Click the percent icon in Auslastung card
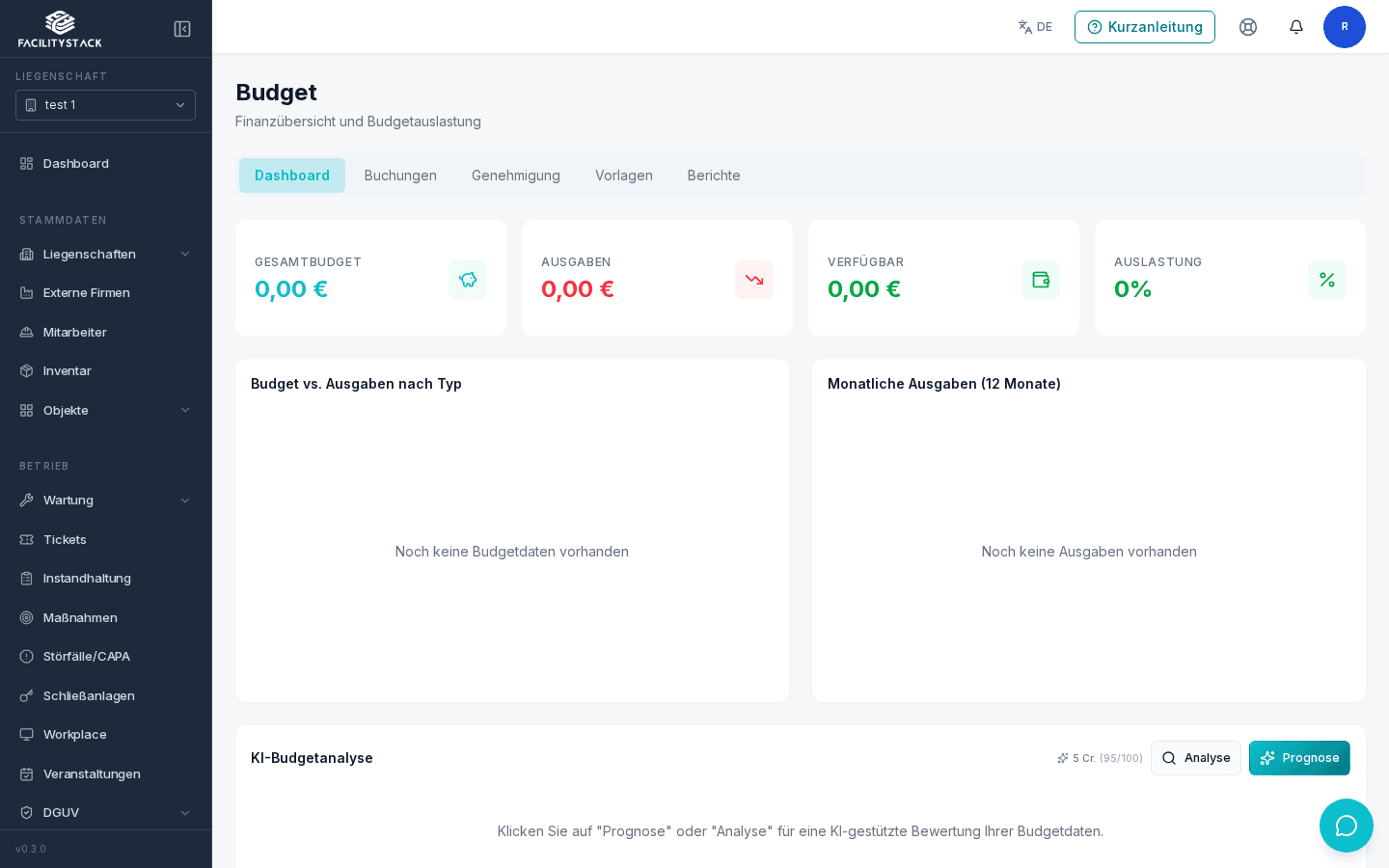This screenshot has height=868, width=1389. click(1327, 280)
